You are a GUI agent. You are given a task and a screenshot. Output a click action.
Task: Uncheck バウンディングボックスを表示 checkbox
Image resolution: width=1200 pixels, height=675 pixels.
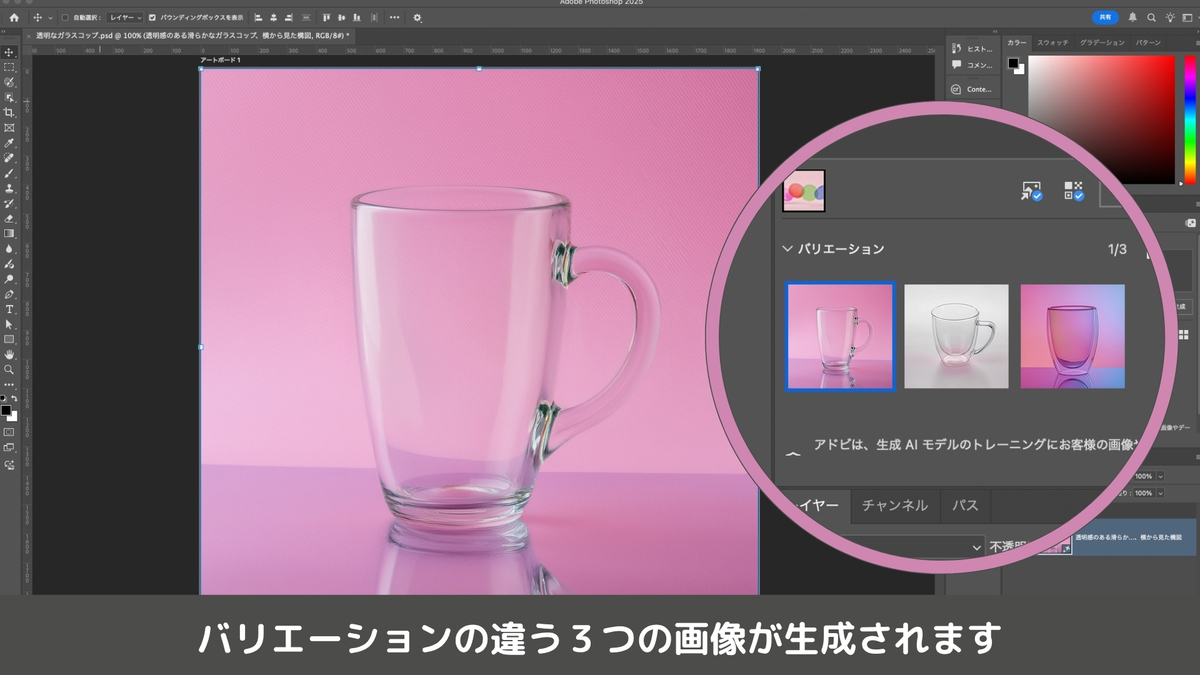[x=152, y=17]
